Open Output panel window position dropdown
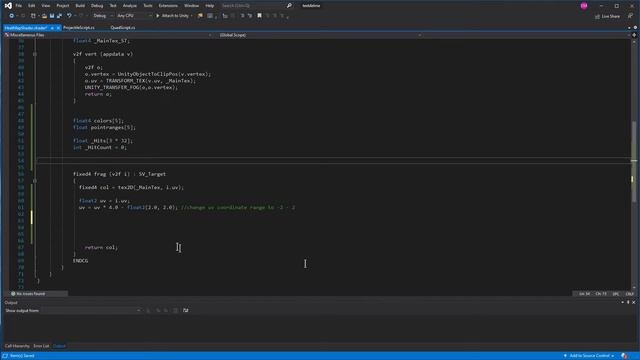The width and height of the screenshot is (640, 360). click(x=622, y=302)
